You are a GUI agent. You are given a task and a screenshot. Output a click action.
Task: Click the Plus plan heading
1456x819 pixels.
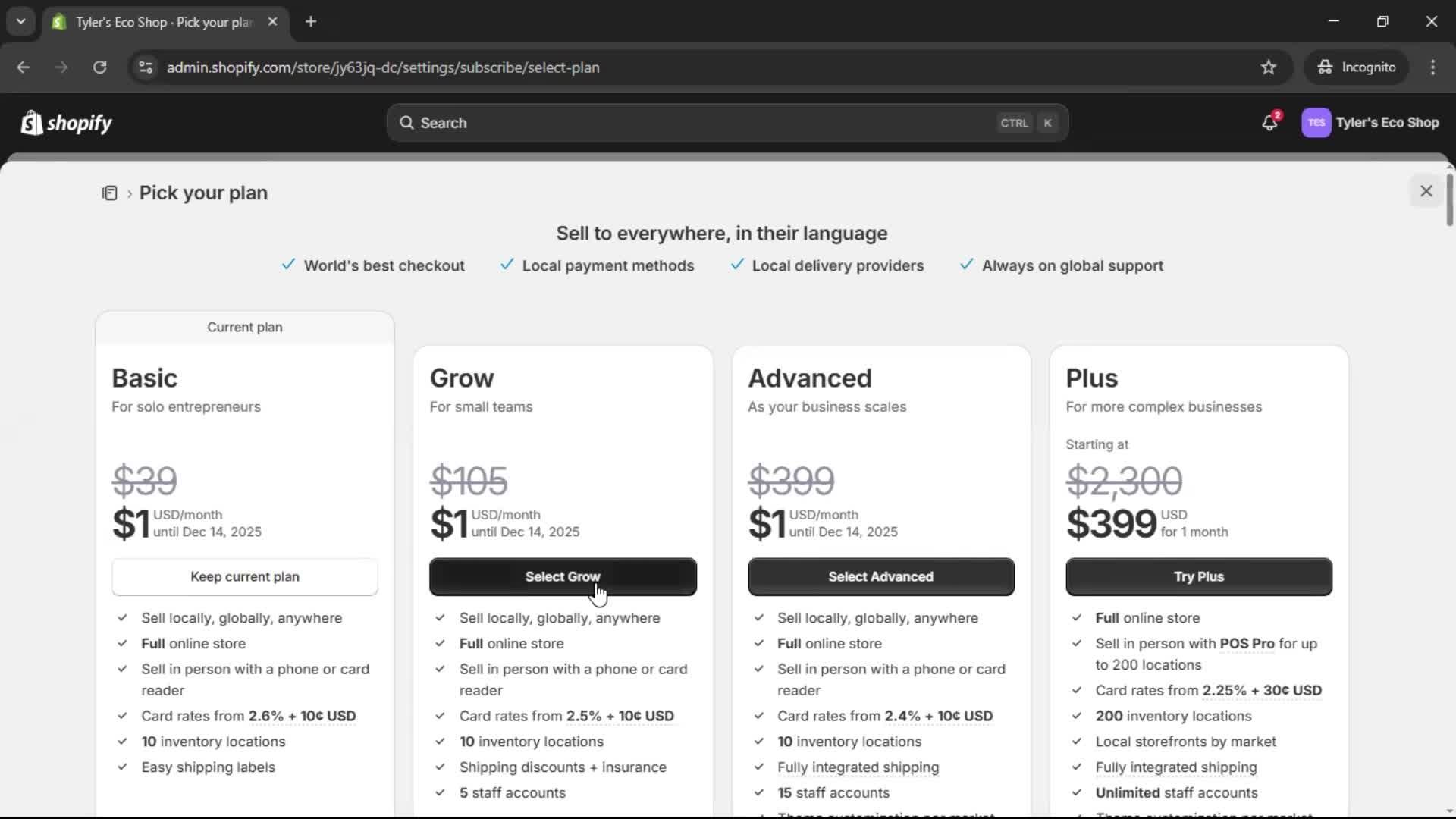pyautogui.click(x=1091, y=378)
